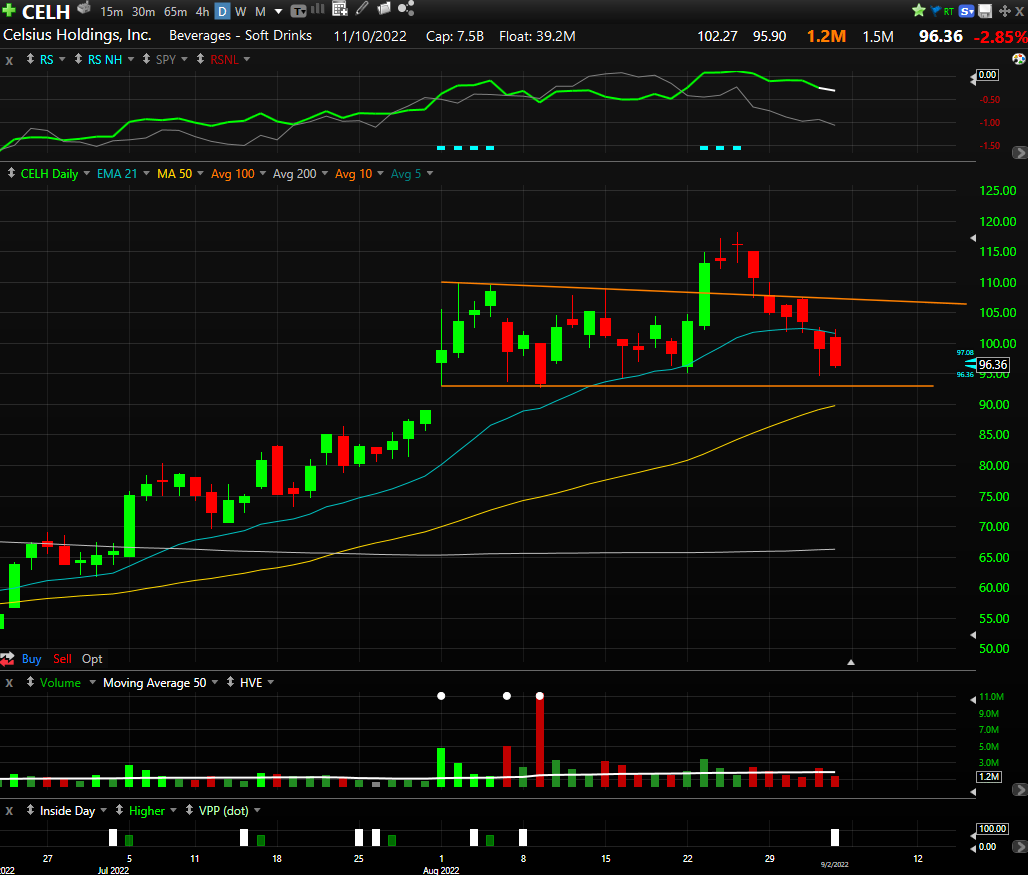Click the buy/sell swap arrows icon
1028x875 pixels.
(x=7, y=659)
